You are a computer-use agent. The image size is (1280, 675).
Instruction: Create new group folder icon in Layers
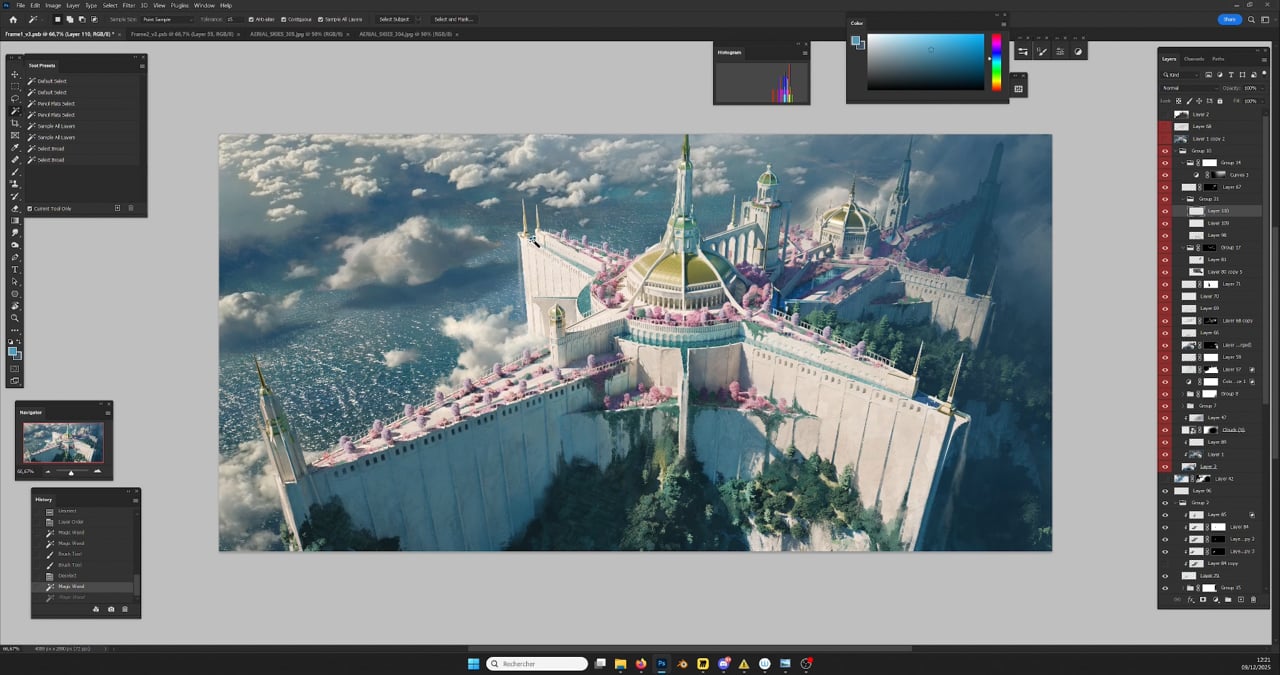[x=1228, y=599]
